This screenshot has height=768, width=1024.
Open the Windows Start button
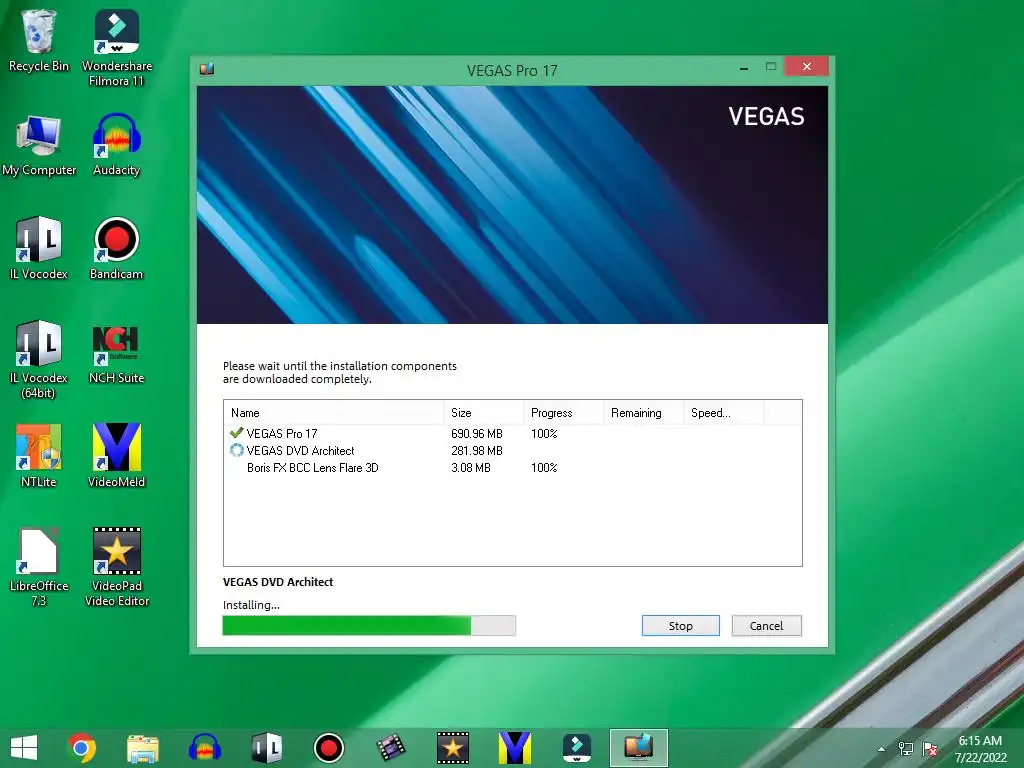pos(24,748)
